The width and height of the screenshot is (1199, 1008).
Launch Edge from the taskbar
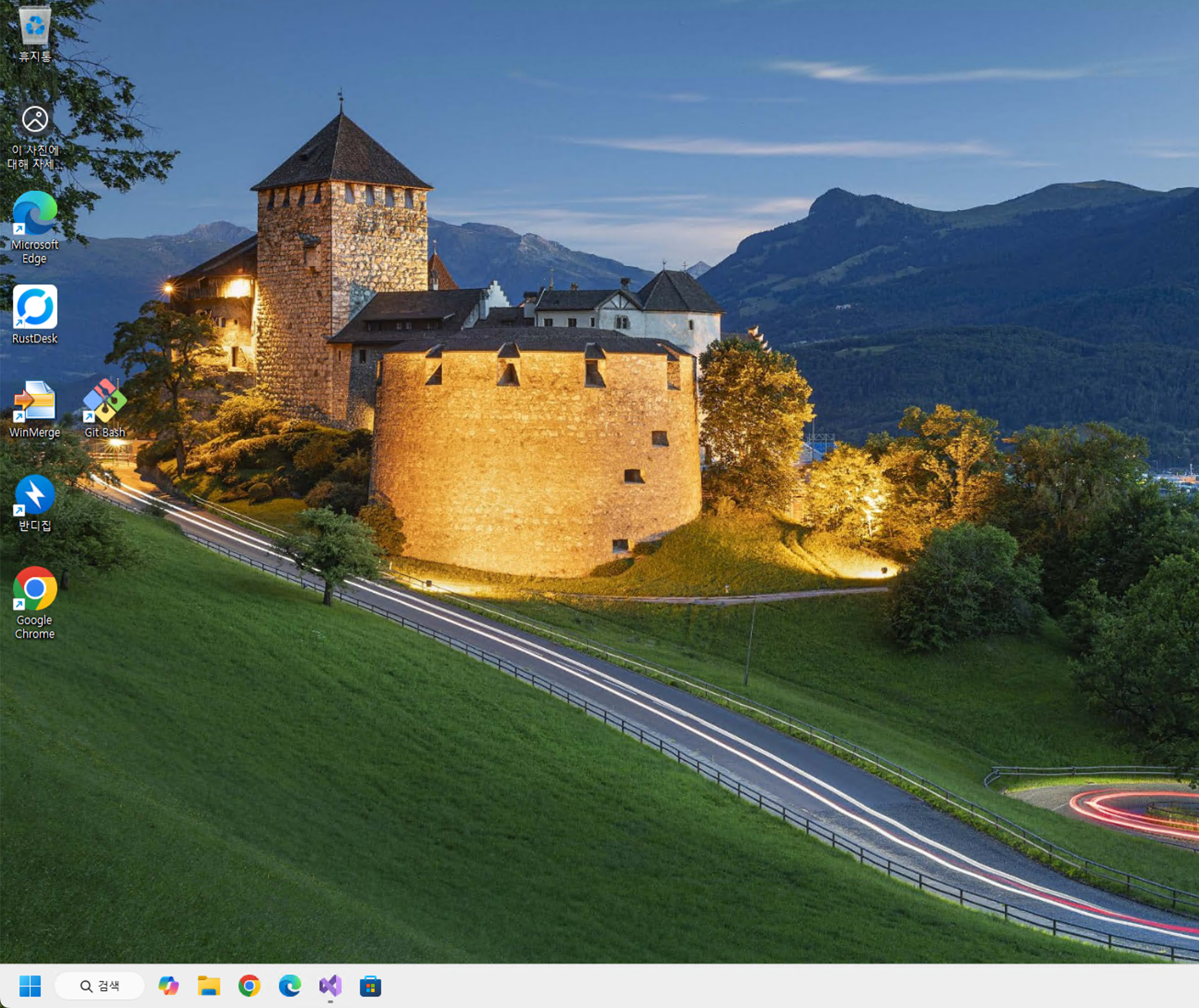point(289,985)
